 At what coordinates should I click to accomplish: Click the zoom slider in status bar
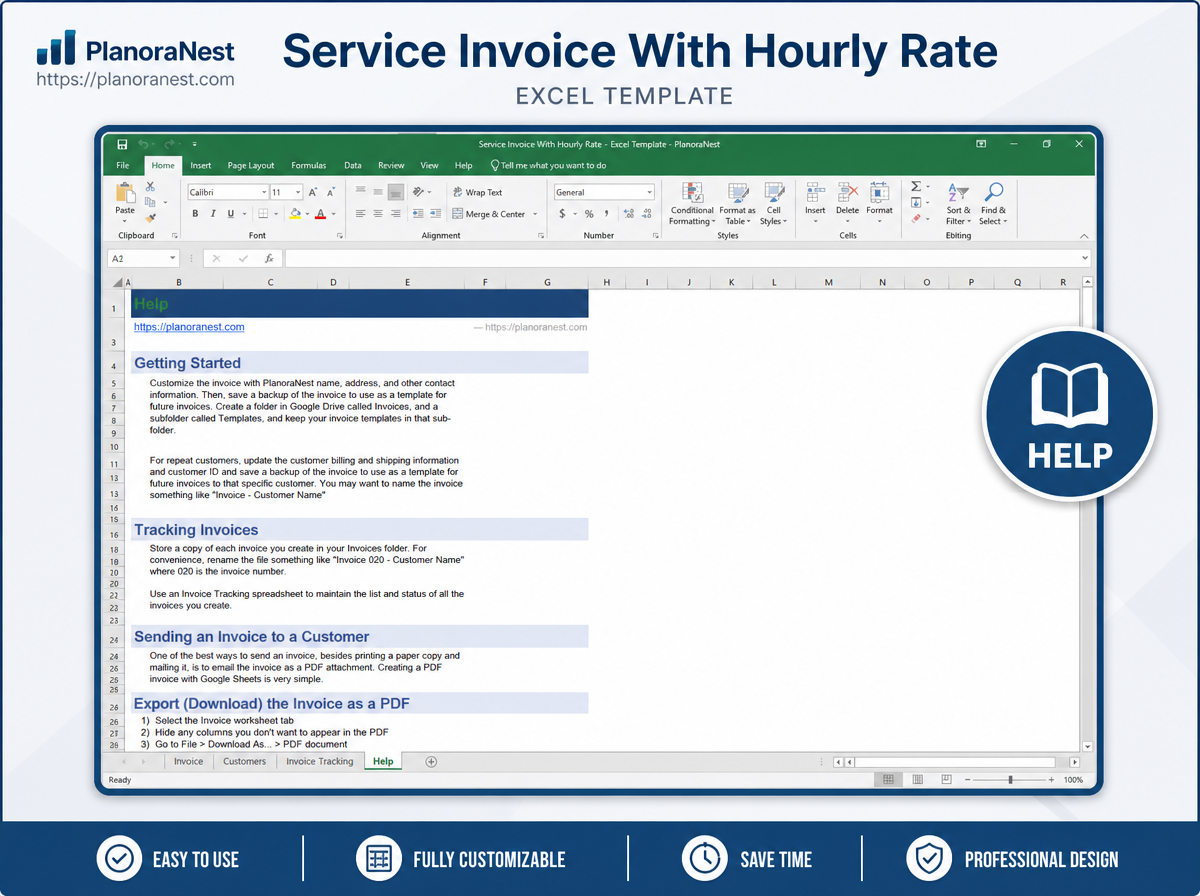coord(1011,779)
